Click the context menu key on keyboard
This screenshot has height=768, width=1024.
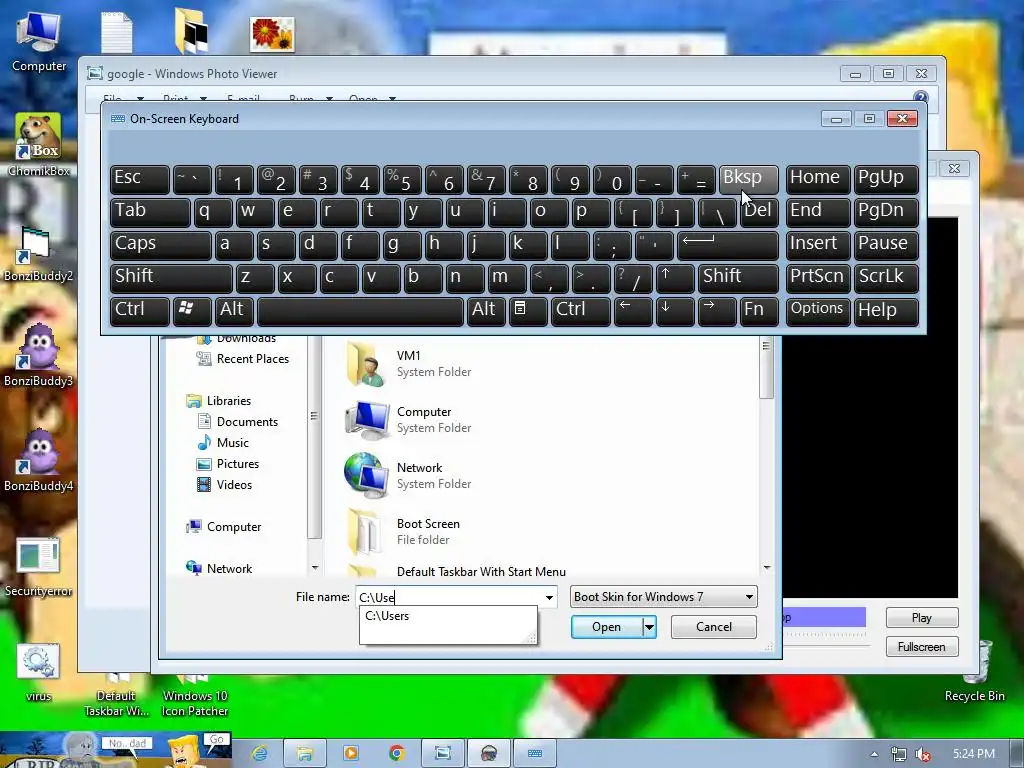(x=528, y=310)
